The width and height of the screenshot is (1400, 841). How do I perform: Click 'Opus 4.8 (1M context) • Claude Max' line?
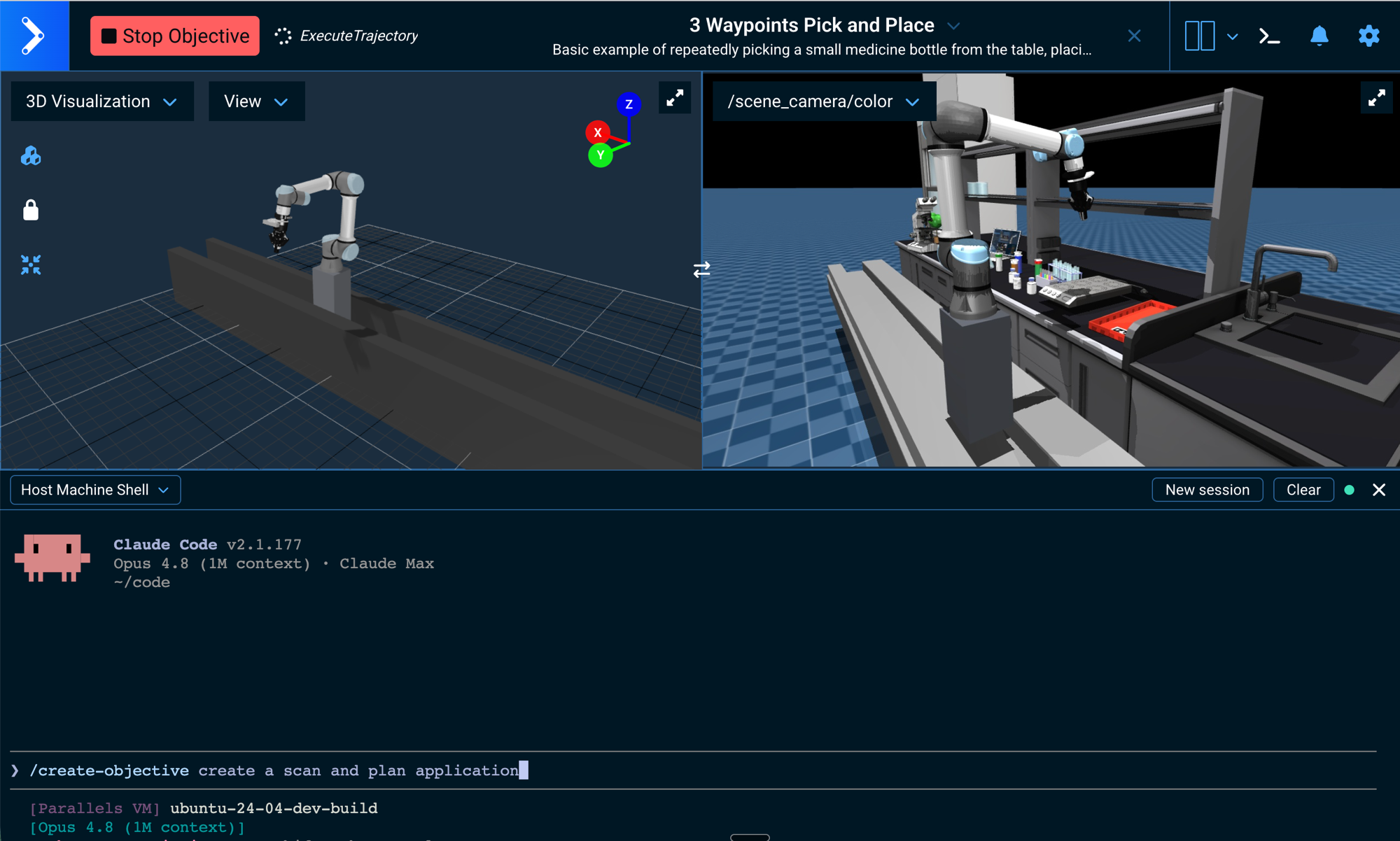(x=274, y=563)
